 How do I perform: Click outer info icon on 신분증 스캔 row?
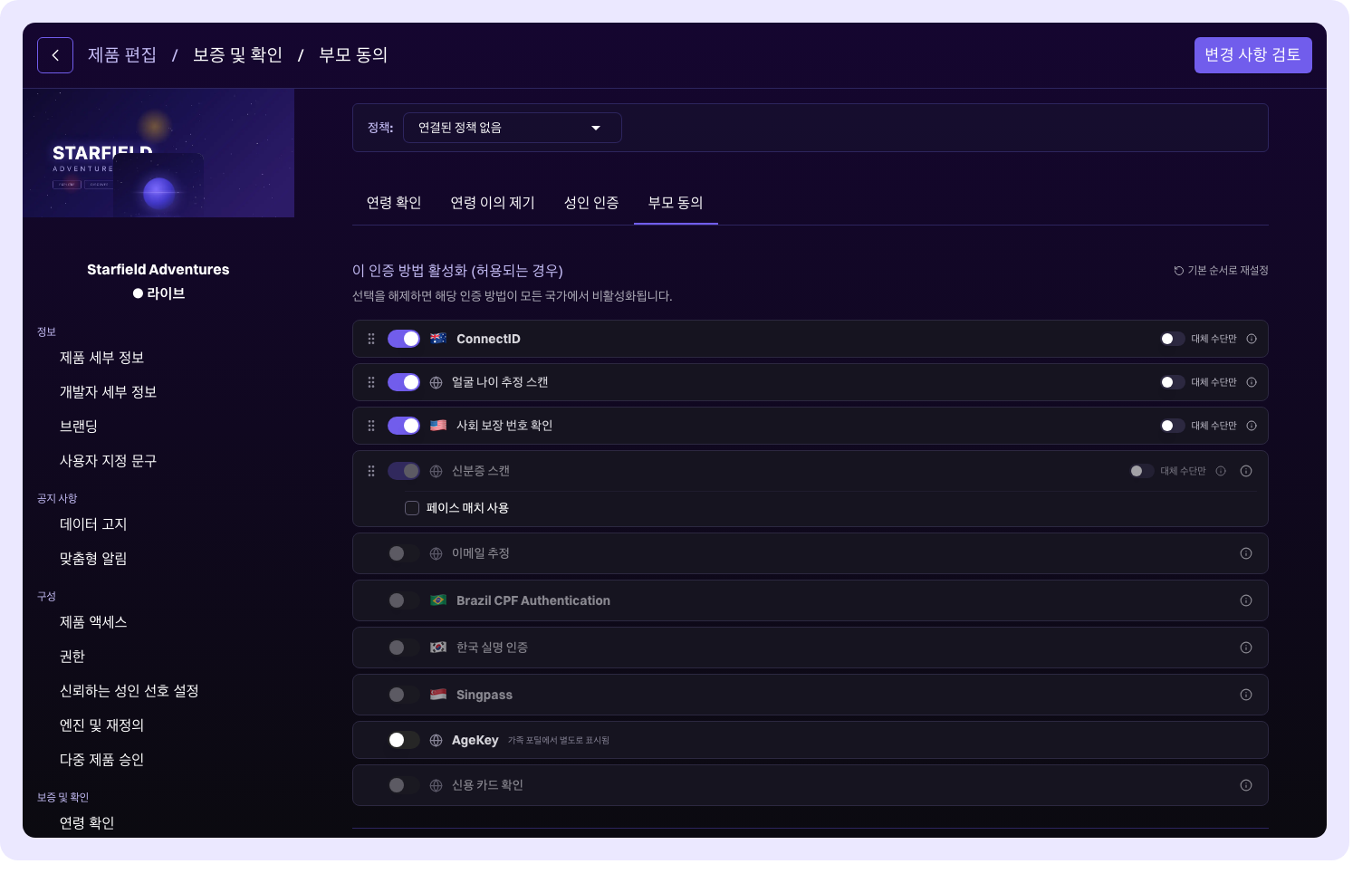pos(1246,471)
